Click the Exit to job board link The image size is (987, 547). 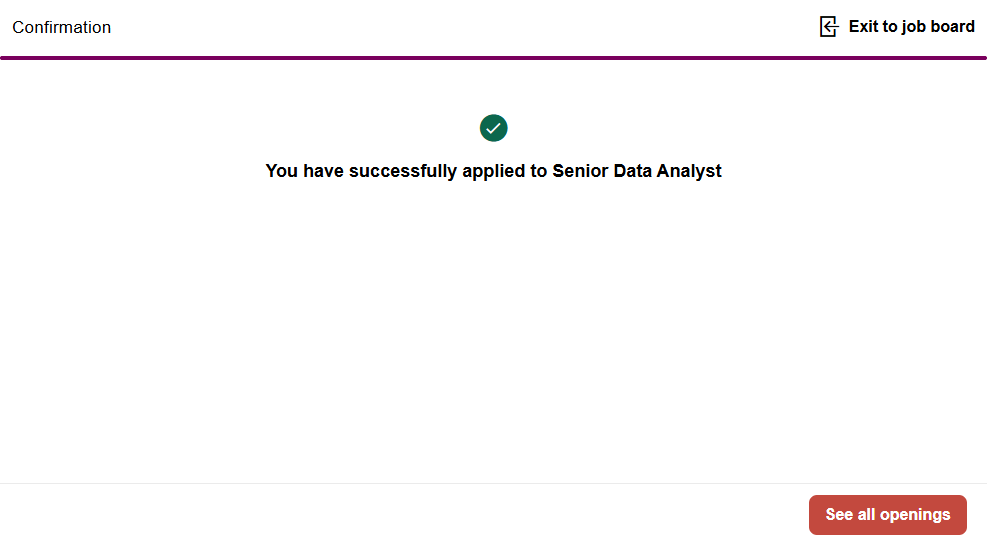[911, 27]
